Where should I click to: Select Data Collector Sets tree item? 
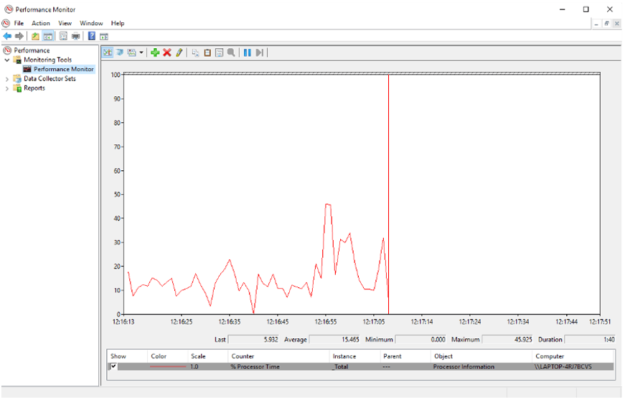[49, 79]
